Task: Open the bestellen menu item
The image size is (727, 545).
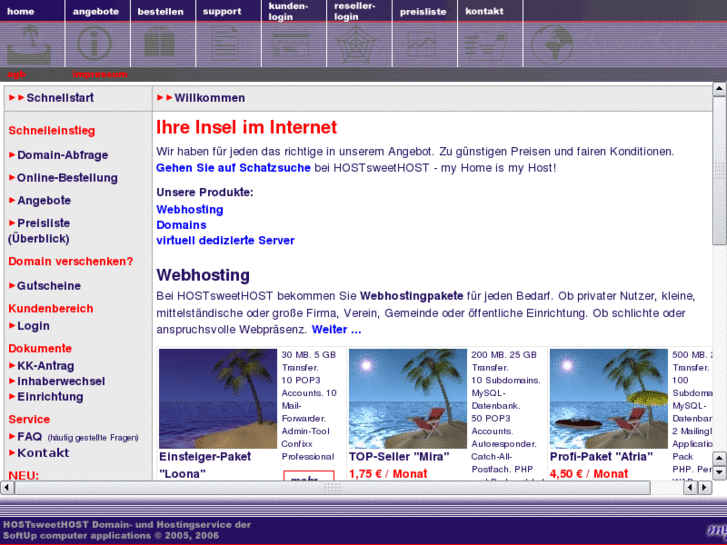Action: click(160, 12)
